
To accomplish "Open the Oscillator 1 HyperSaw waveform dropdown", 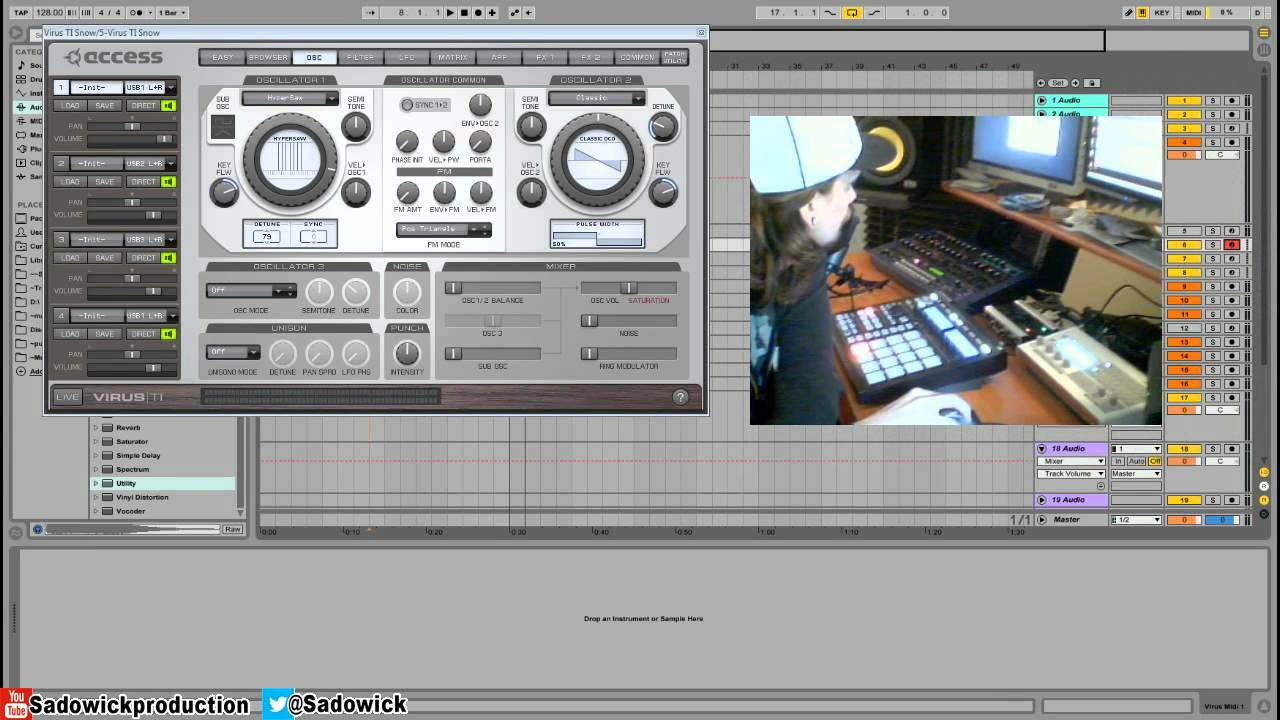I will (290, 98).
